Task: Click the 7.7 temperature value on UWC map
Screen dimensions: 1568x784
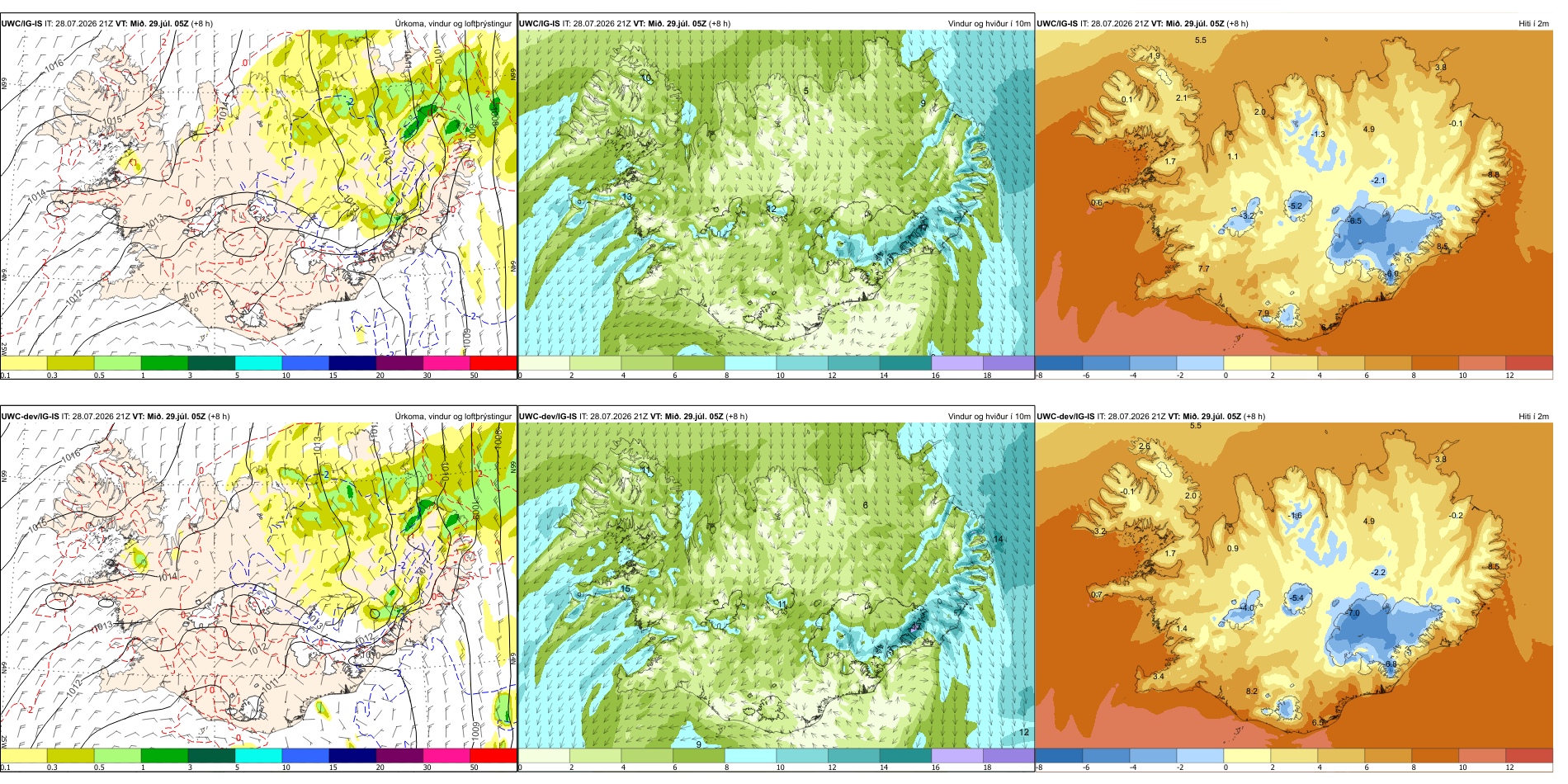Action: (x=1203, y=269)
